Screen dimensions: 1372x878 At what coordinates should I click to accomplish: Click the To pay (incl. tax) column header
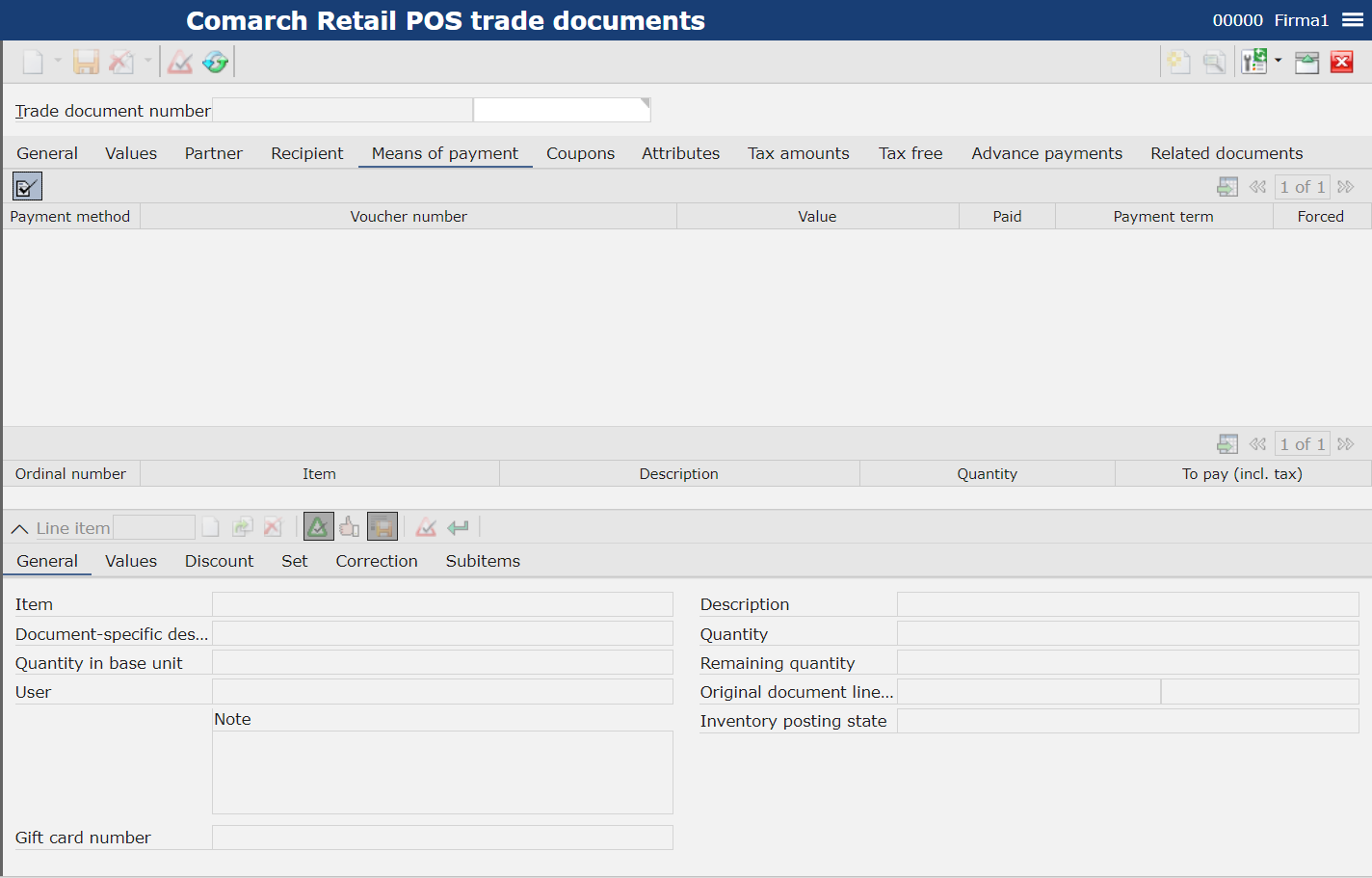click(x=1243, y=474)
